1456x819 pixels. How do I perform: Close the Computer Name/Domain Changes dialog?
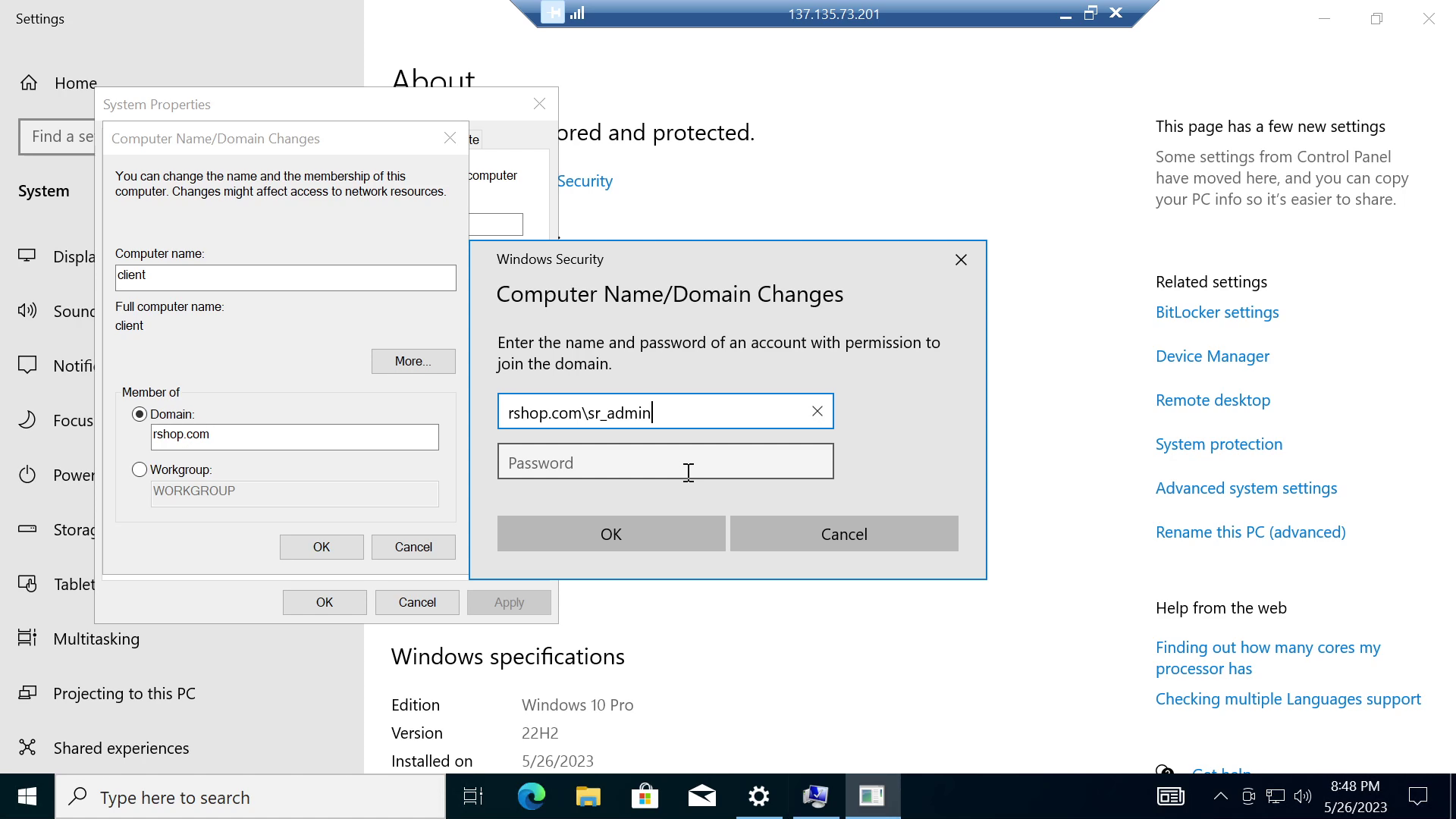pyautogui.click(x=450, y=138)
